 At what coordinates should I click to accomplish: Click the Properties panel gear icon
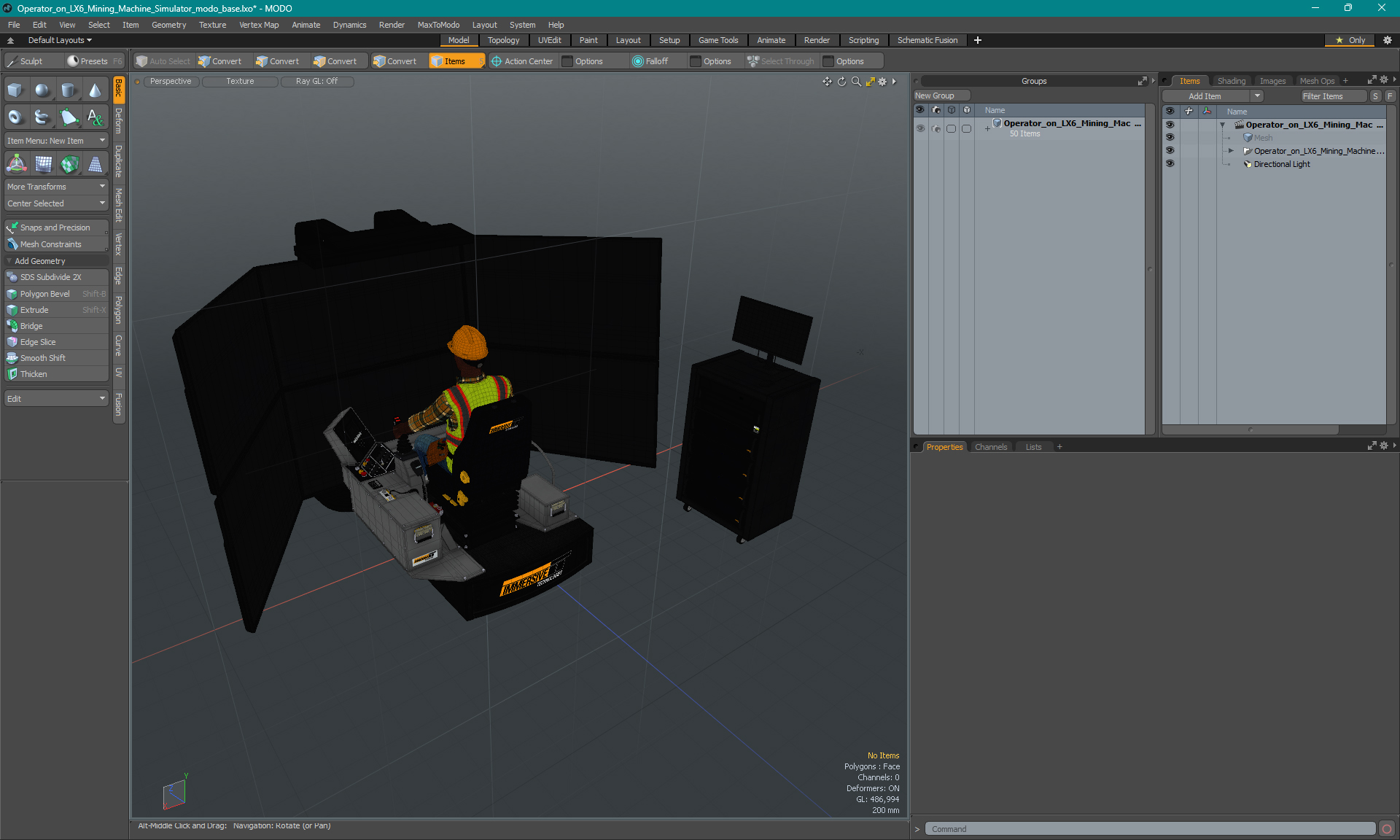click(x=1384, y=446)
